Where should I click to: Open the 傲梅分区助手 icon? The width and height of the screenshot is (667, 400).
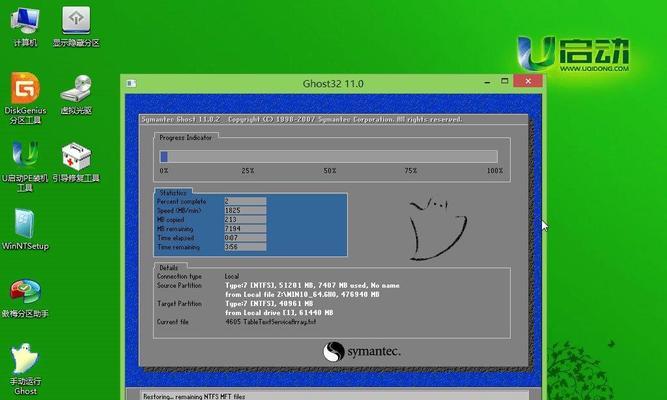pyautogui.click(x=25, y=298)
